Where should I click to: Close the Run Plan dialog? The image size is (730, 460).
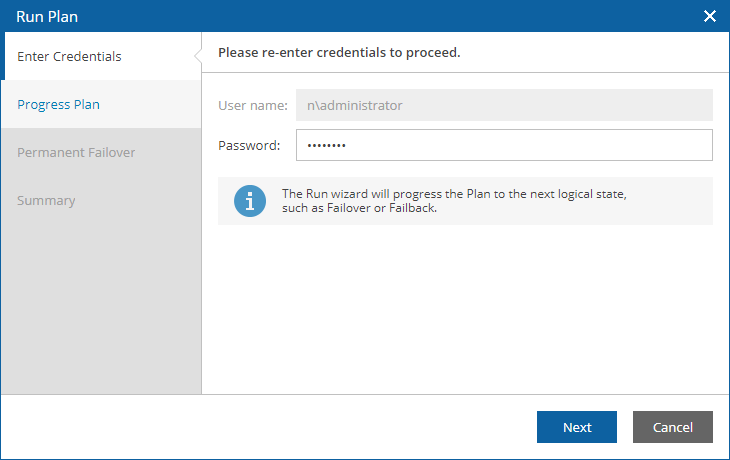tap(710, 16)
